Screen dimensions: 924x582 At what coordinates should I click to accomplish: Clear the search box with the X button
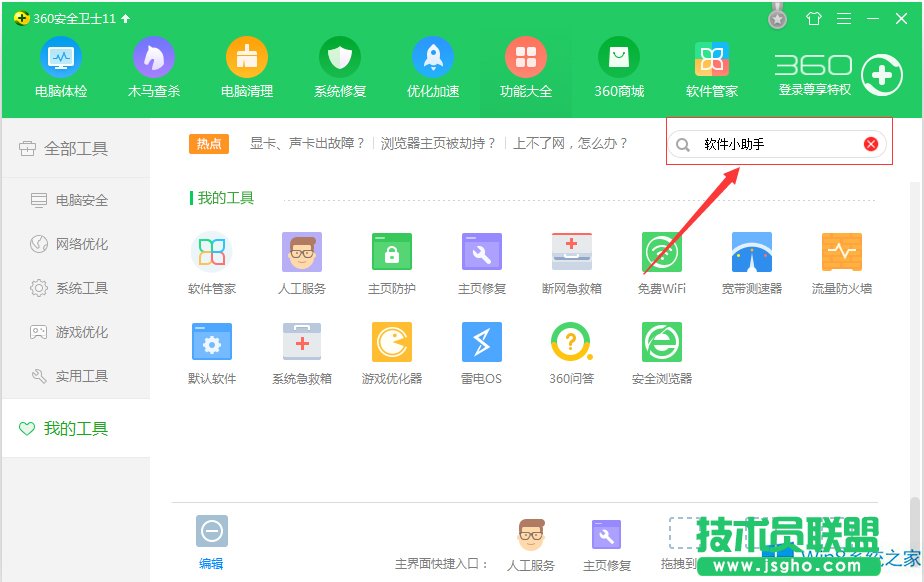869,143
